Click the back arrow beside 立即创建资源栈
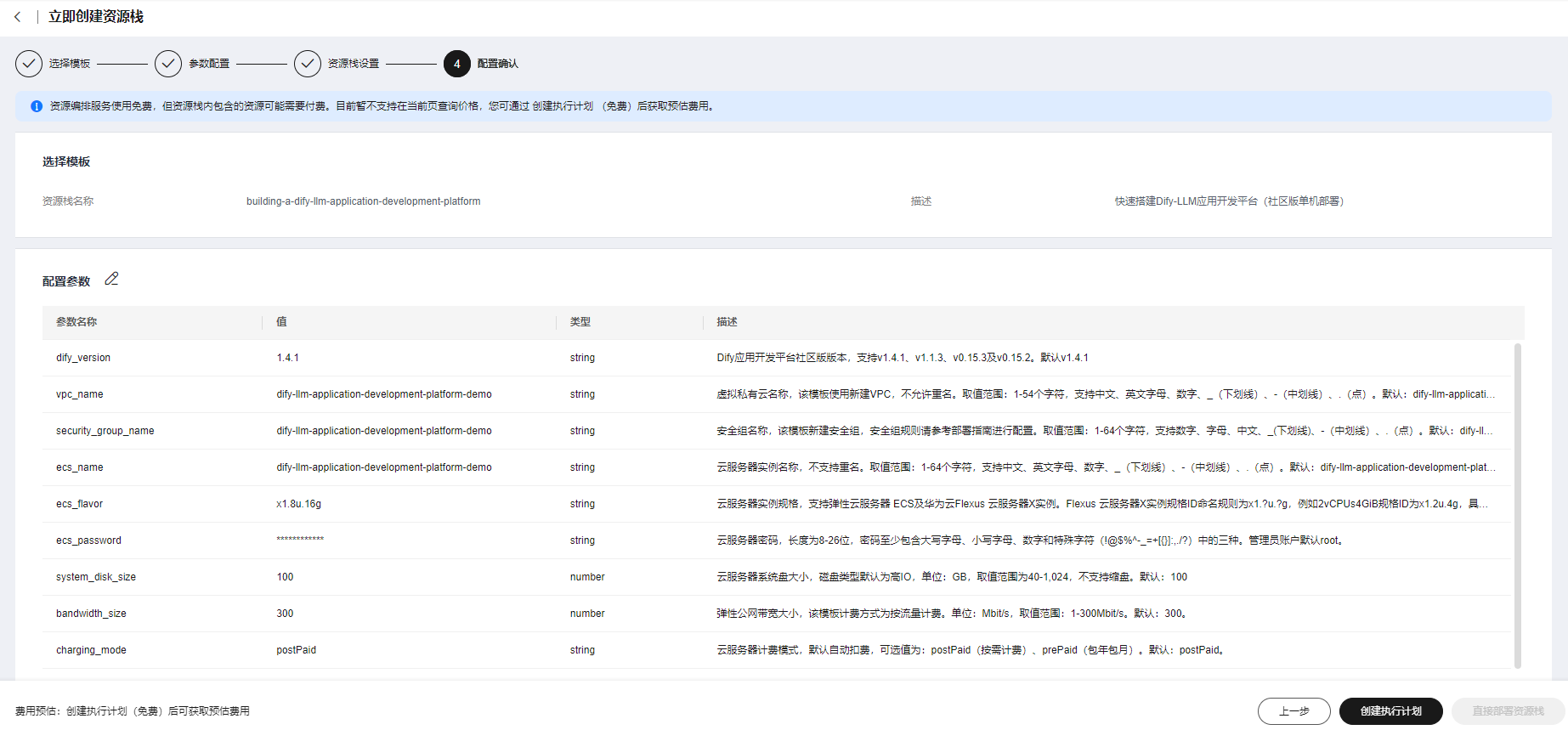The height and width of the screenshot is (730, 1568). [x=17, y=17]
